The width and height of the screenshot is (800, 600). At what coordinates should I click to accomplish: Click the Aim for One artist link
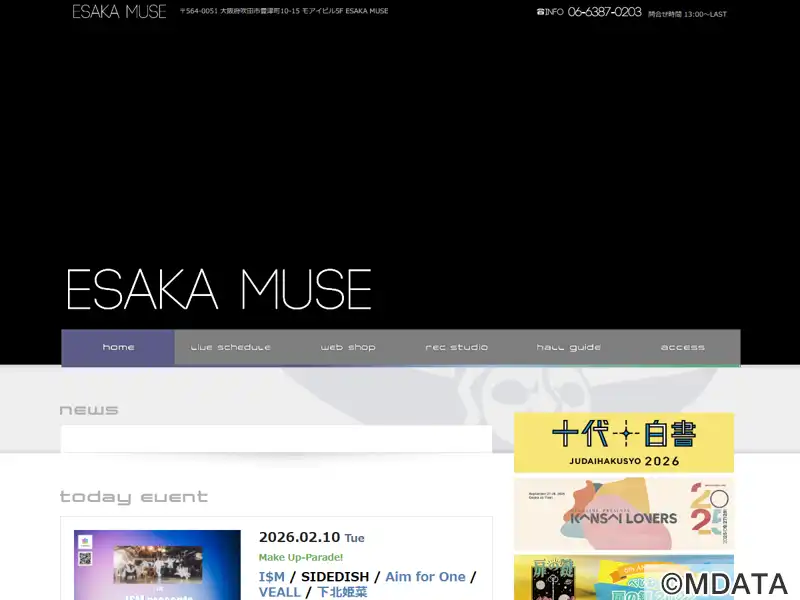click(425, 577)
